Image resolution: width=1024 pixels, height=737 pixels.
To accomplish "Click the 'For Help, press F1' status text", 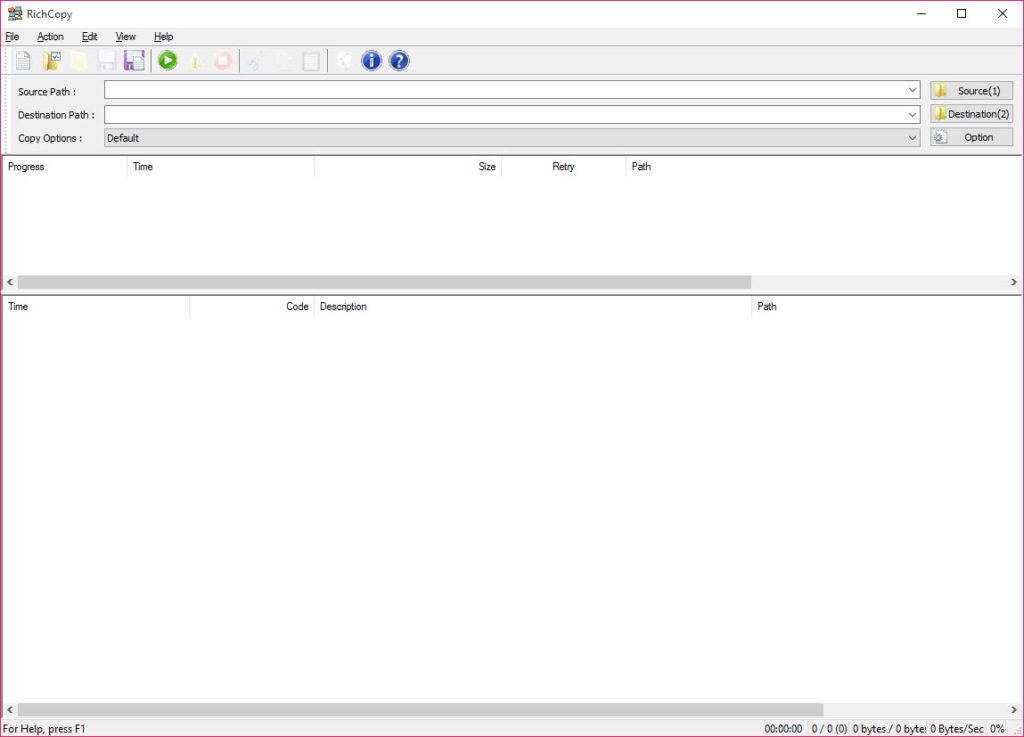I will 44,729.
